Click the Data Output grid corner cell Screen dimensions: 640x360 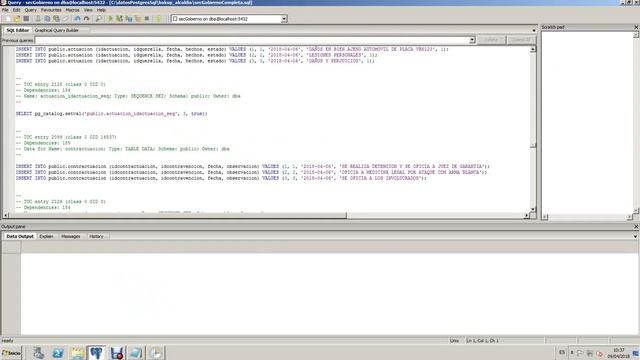click(11, 247)
